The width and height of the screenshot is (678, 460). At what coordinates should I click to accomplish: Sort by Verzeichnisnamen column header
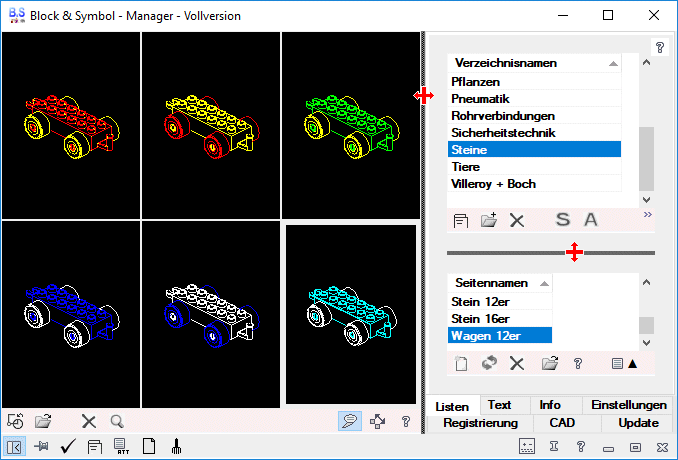click(534, 63)
